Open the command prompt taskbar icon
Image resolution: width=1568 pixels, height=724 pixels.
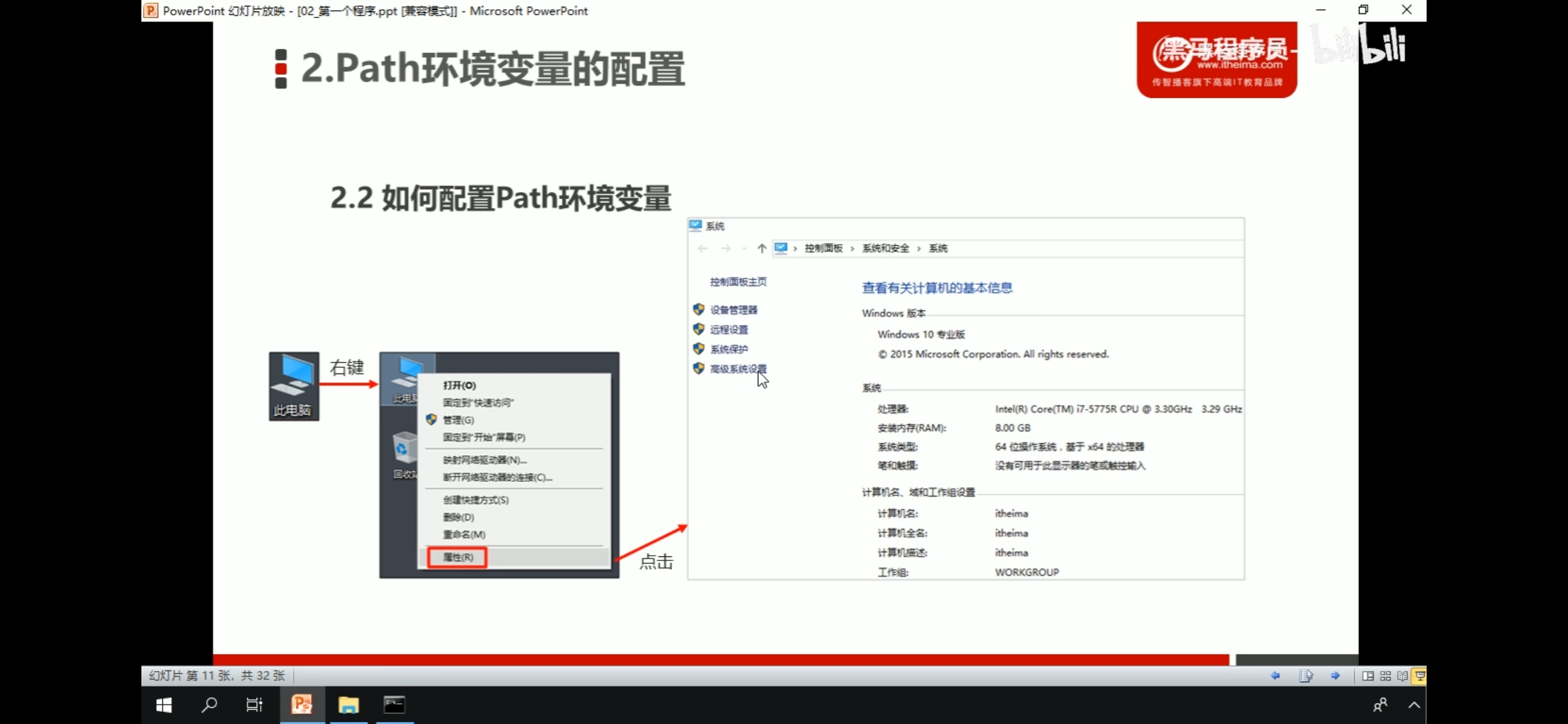[x=394, y=705]
